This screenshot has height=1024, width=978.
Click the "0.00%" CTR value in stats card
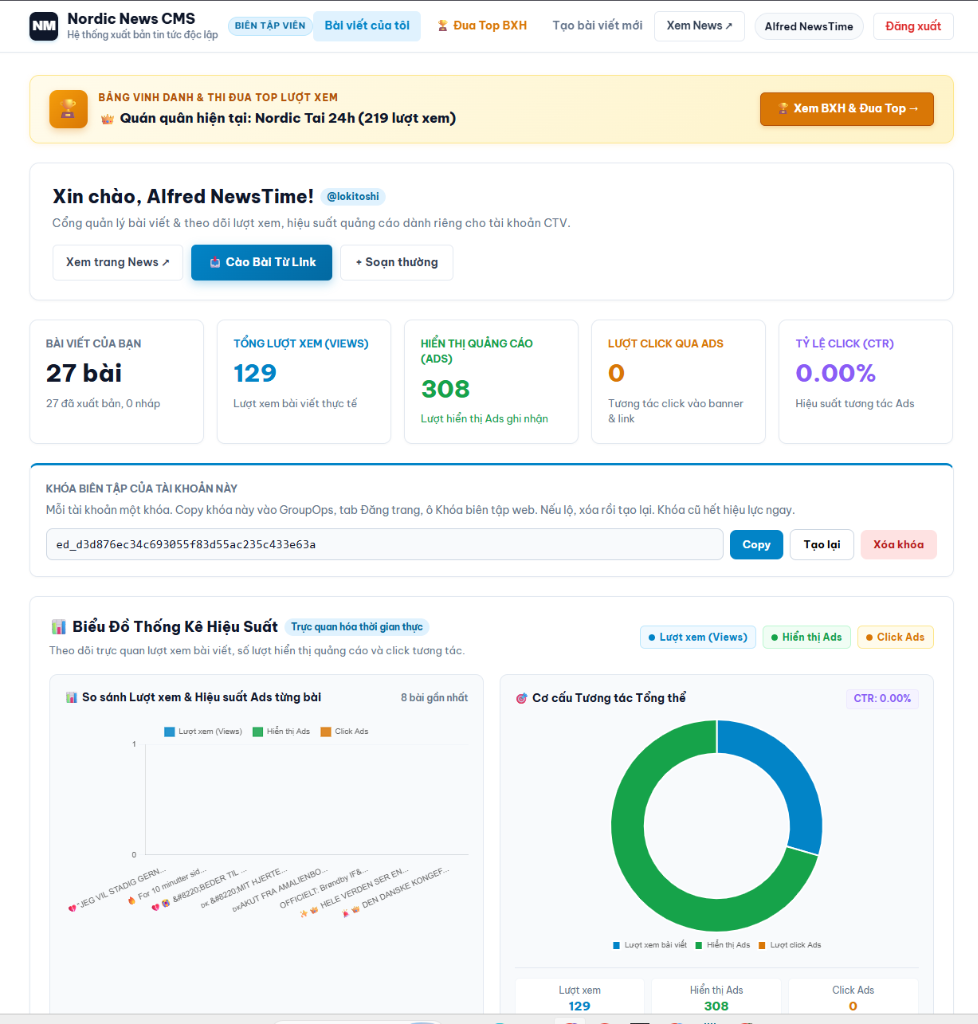coord(835,374)
